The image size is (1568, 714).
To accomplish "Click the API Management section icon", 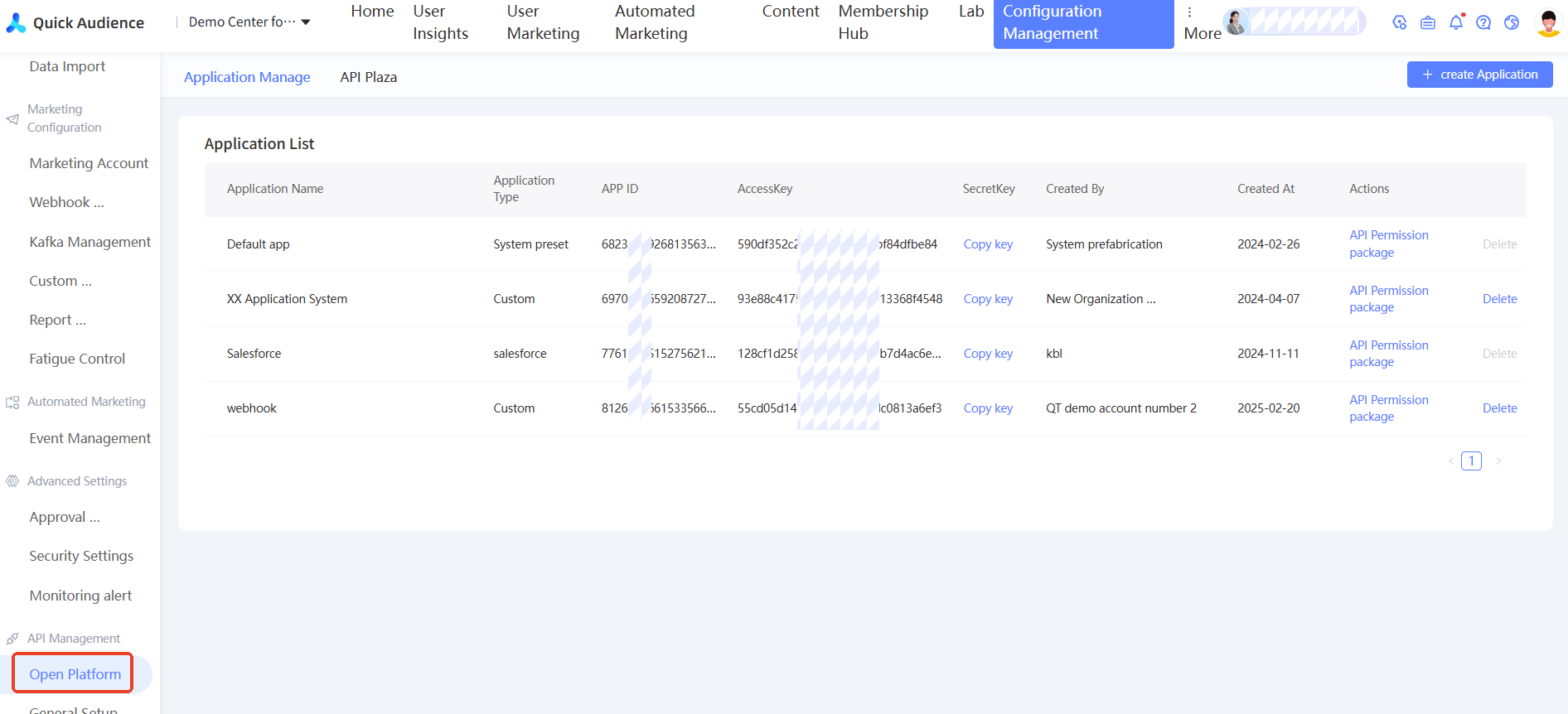I will pyautogui.click(x=12, y=639).
